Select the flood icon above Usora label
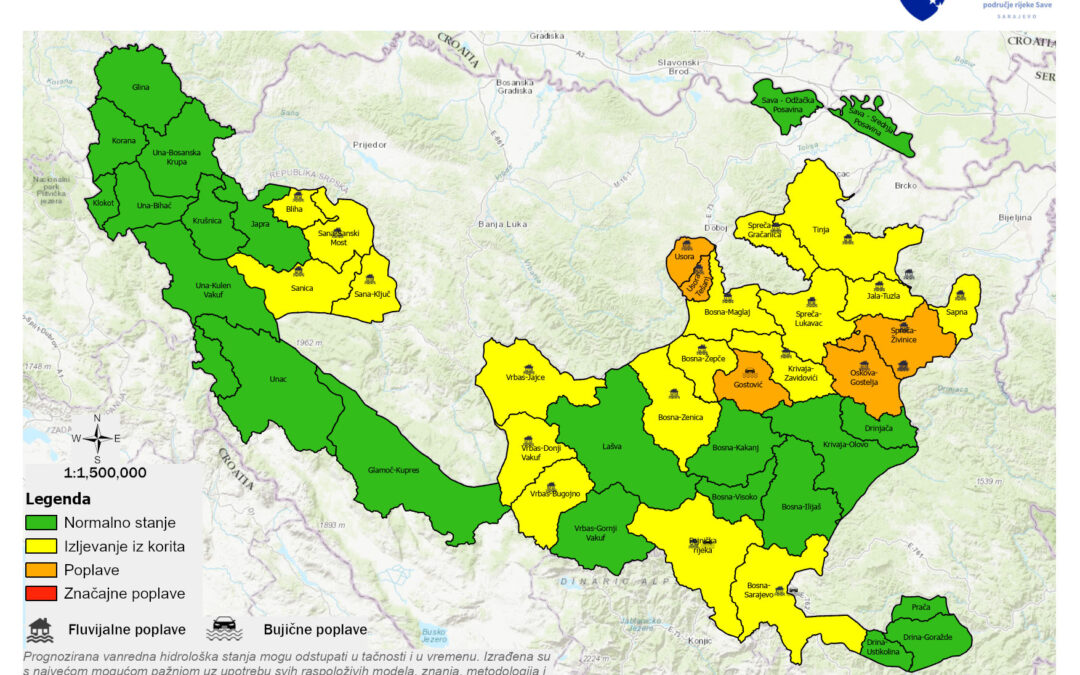Viewport: 1080px width, 675px height. [x=685, y=244]
